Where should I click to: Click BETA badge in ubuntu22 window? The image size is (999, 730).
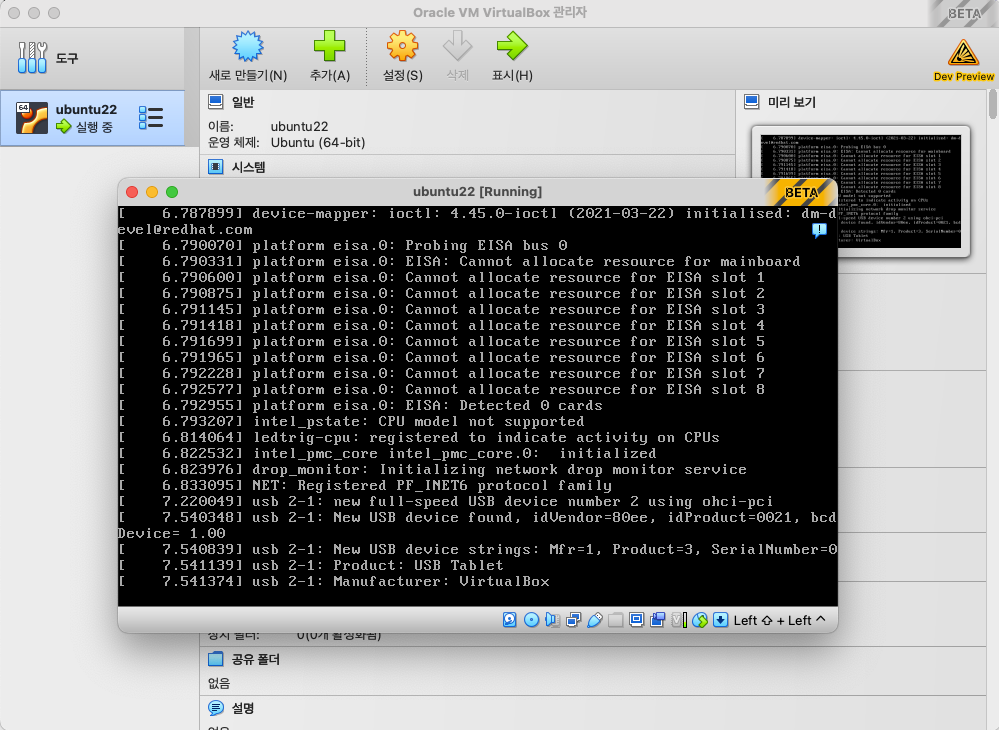(x=801, y=192)
